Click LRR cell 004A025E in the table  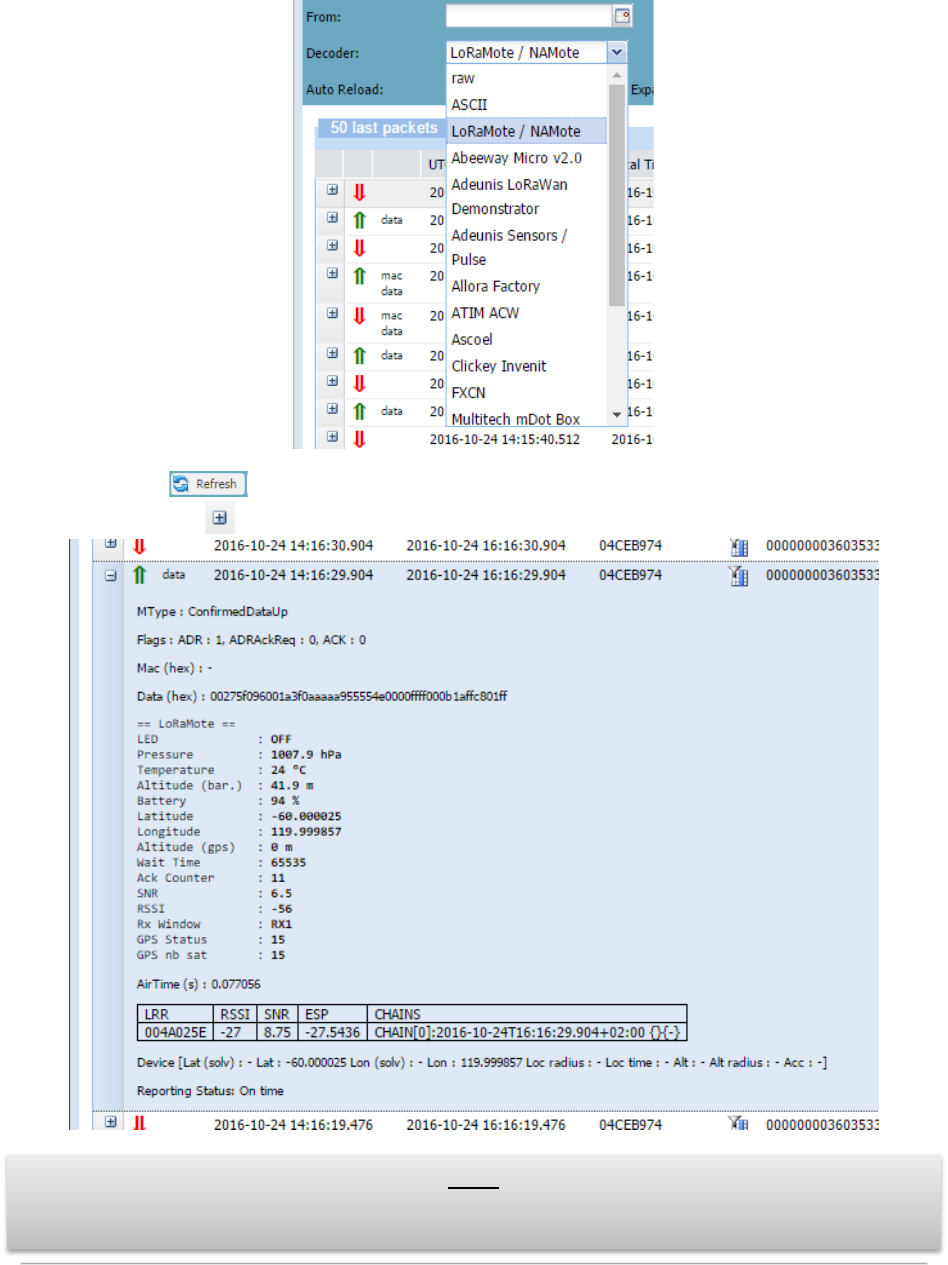176,1031
